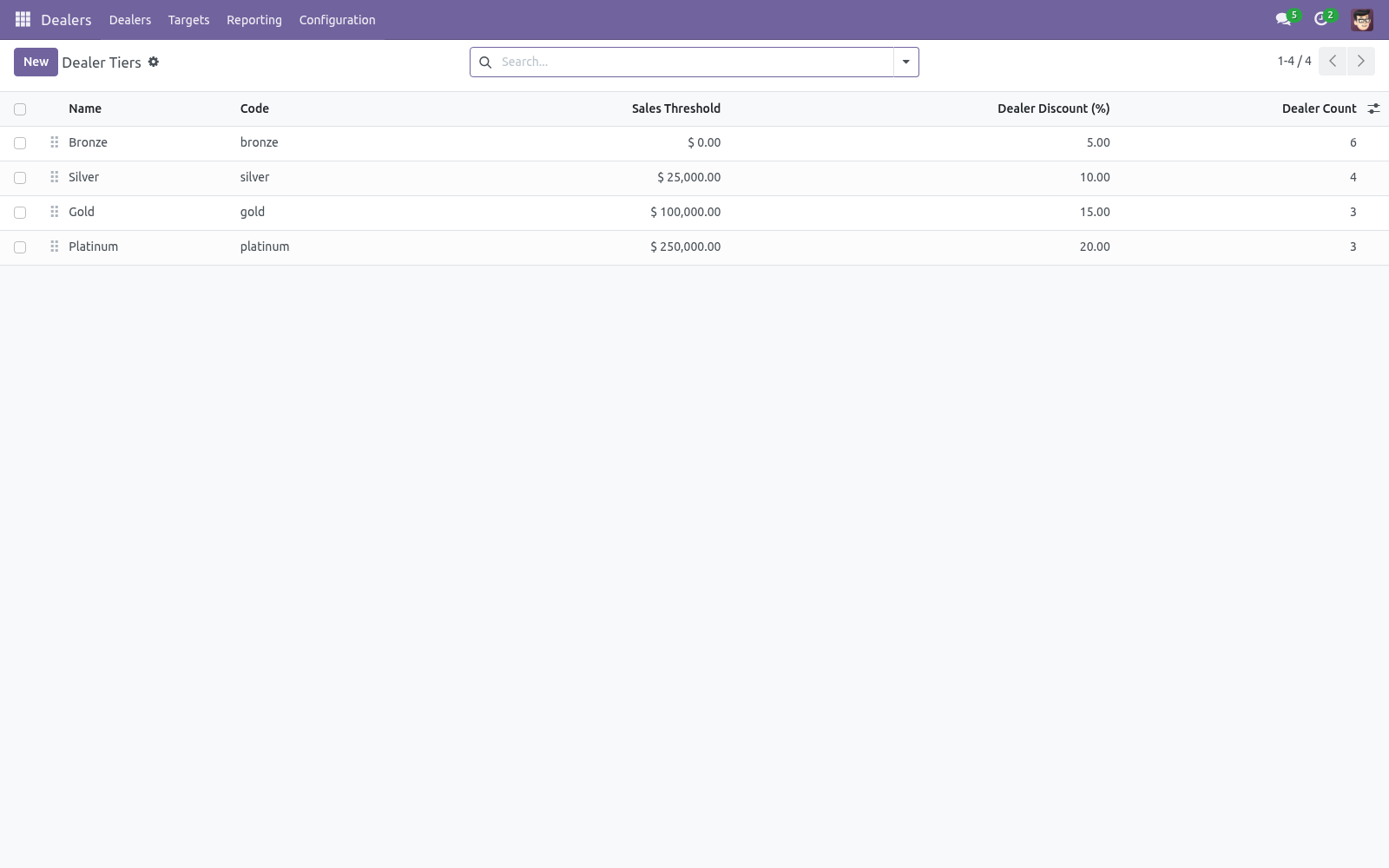Focus the Search input field
Viewport: 1389px width, 868px height.
[x=694, y=62]
